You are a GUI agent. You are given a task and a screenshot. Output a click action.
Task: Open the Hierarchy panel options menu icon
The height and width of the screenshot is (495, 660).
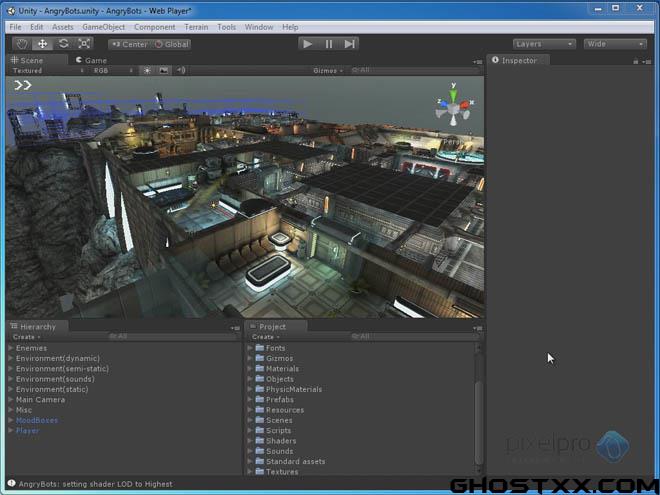(235, 328)
